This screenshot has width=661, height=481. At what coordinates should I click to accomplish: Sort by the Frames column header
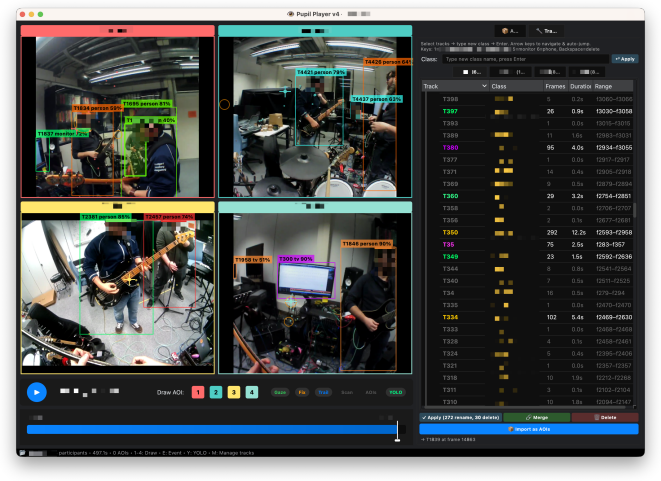(x=555, y=86)
